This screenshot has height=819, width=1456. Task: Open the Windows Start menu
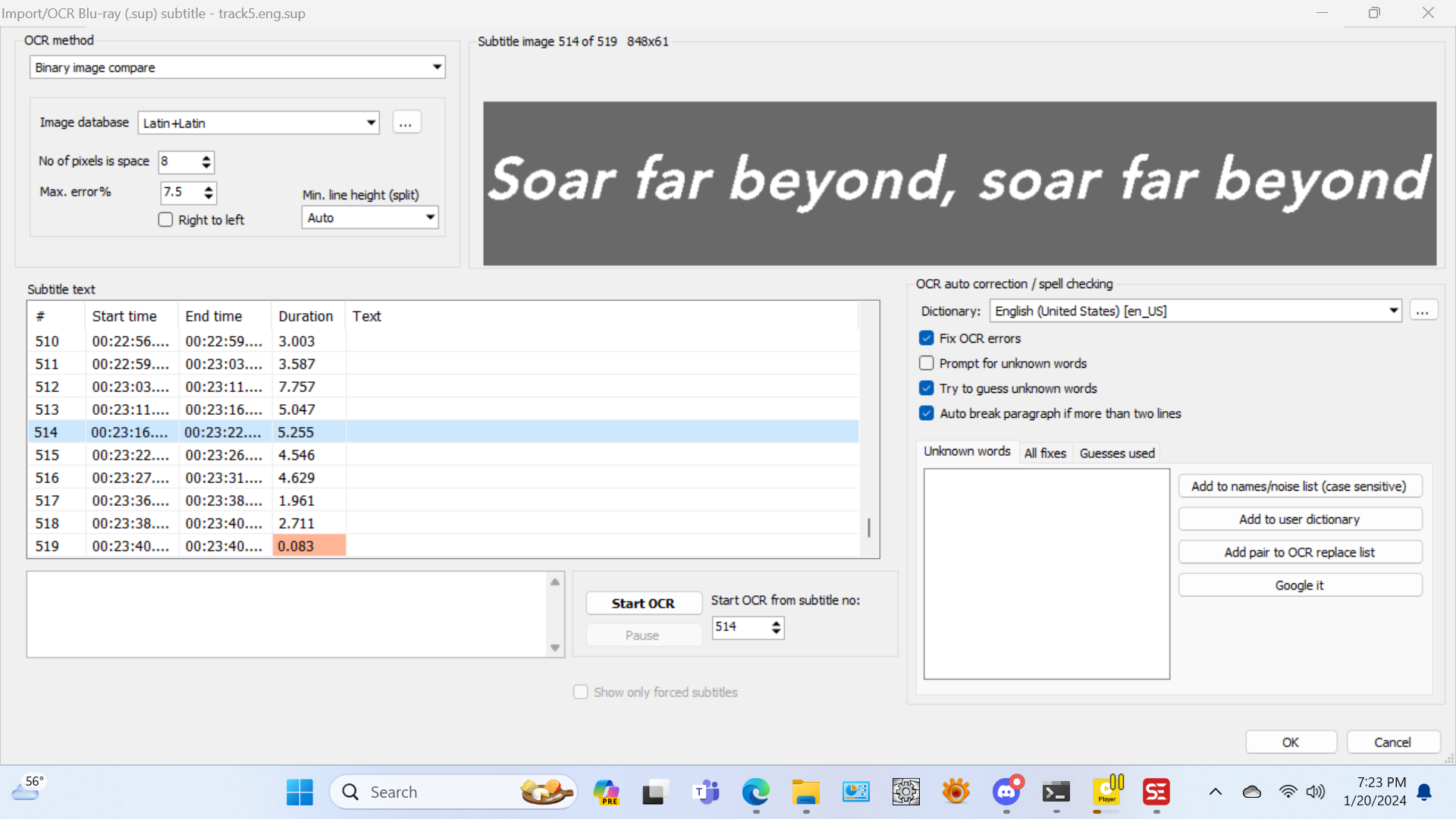point(300,792)
